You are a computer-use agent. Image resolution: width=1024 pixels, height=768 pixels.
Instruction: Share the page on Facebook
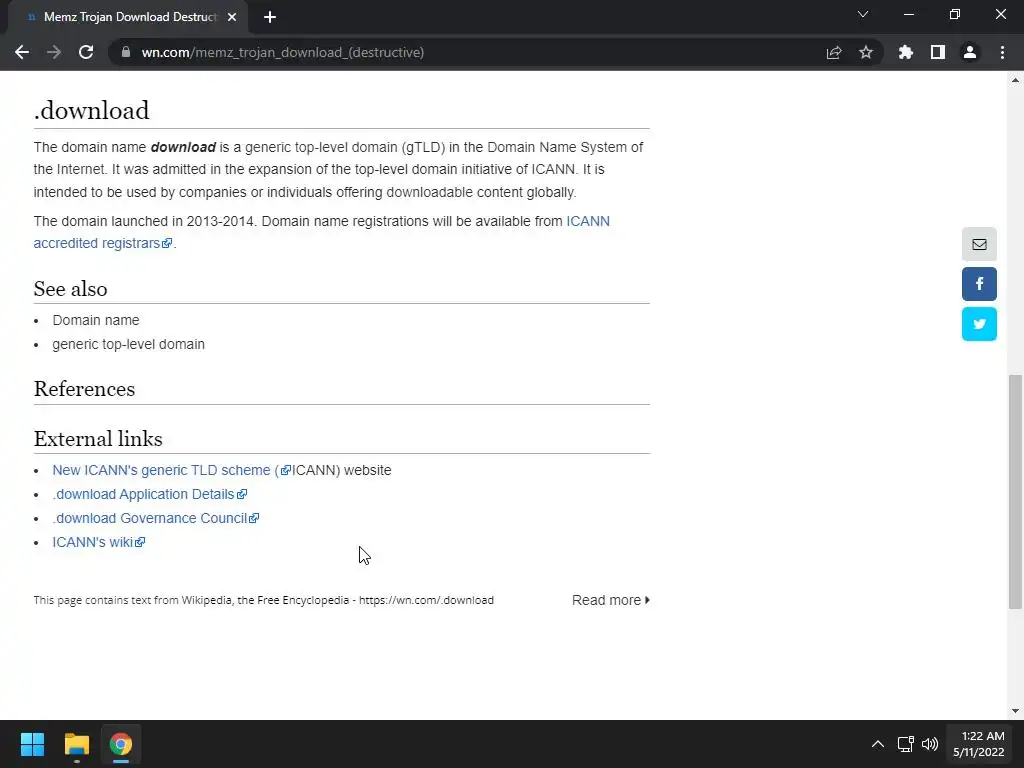[x=979, y=284]
